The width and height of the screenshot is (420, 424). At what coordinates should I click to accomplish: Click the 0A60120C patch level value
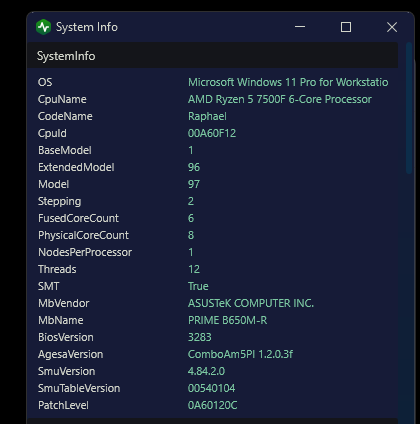[213, 405]
